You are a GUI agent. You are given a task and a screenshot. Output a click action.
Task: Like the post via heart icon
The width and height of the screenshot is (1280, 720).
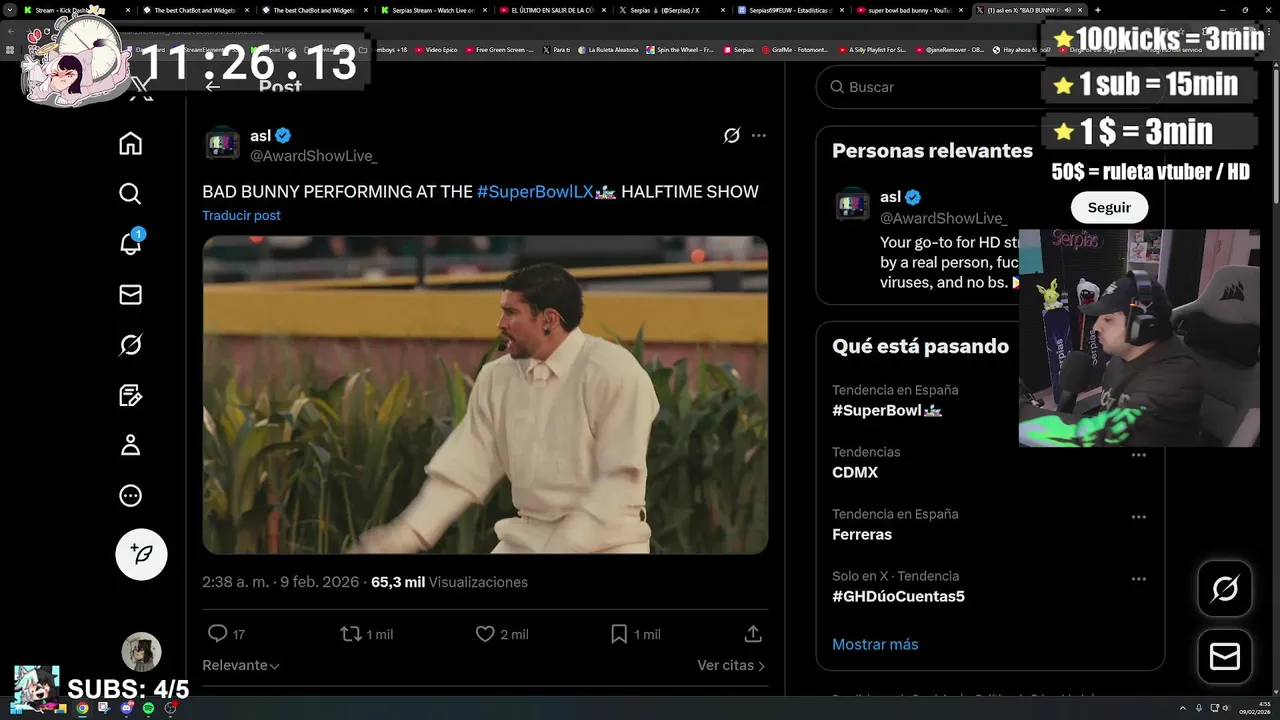(501, 634)
